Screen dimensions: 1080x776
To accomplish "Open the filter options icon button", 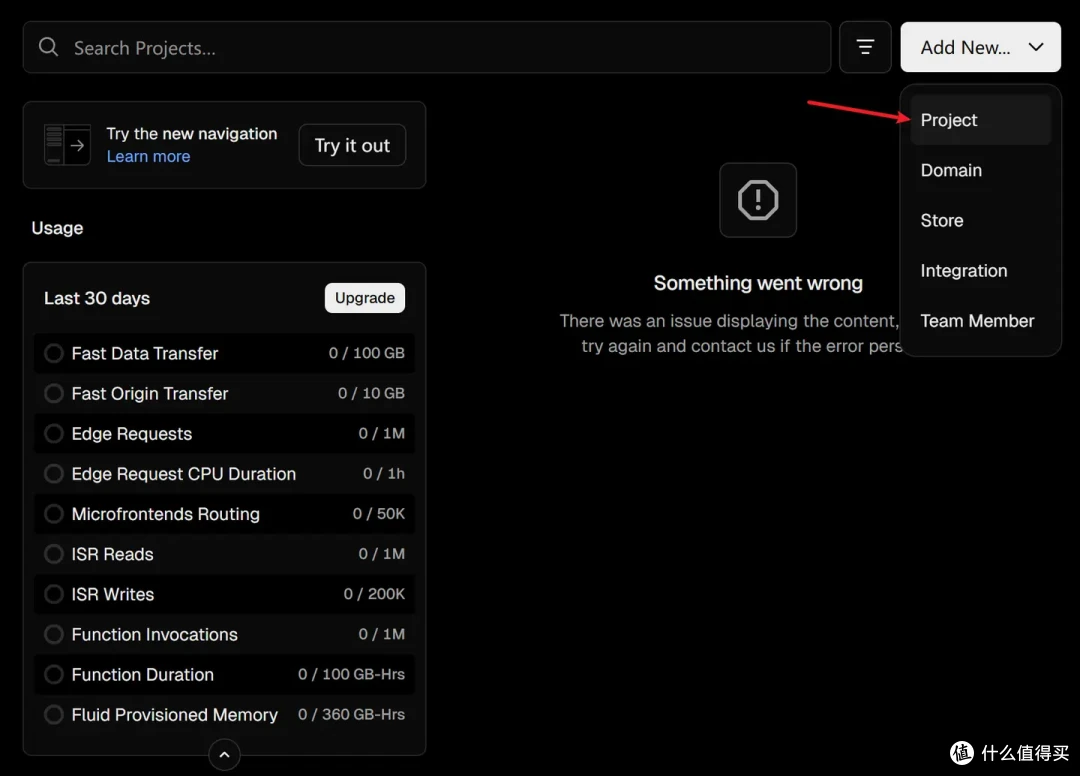I will (x=865, y=47).
